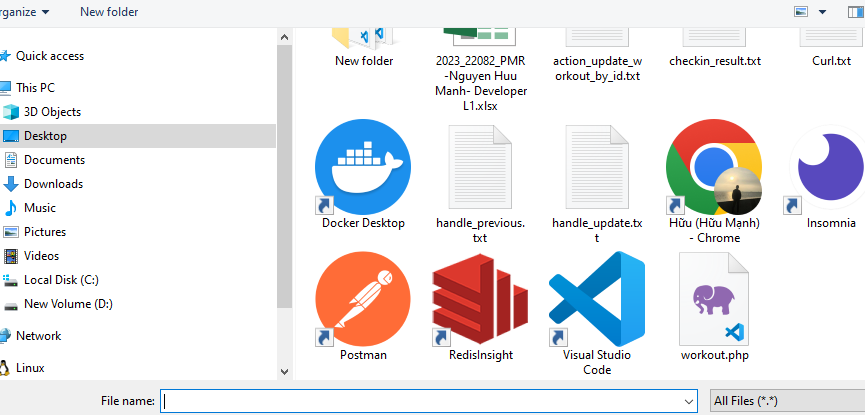This screenshot has width=865, height=415.
Task: Click the Local Disk (C:) drive icon
Action: tap(11, 280)
